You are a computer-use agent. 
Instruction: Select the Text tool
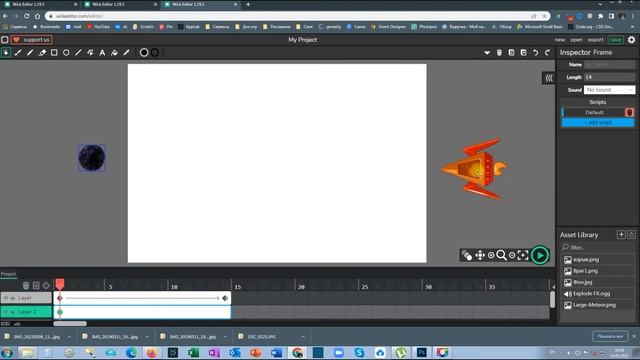pos(102,53)
